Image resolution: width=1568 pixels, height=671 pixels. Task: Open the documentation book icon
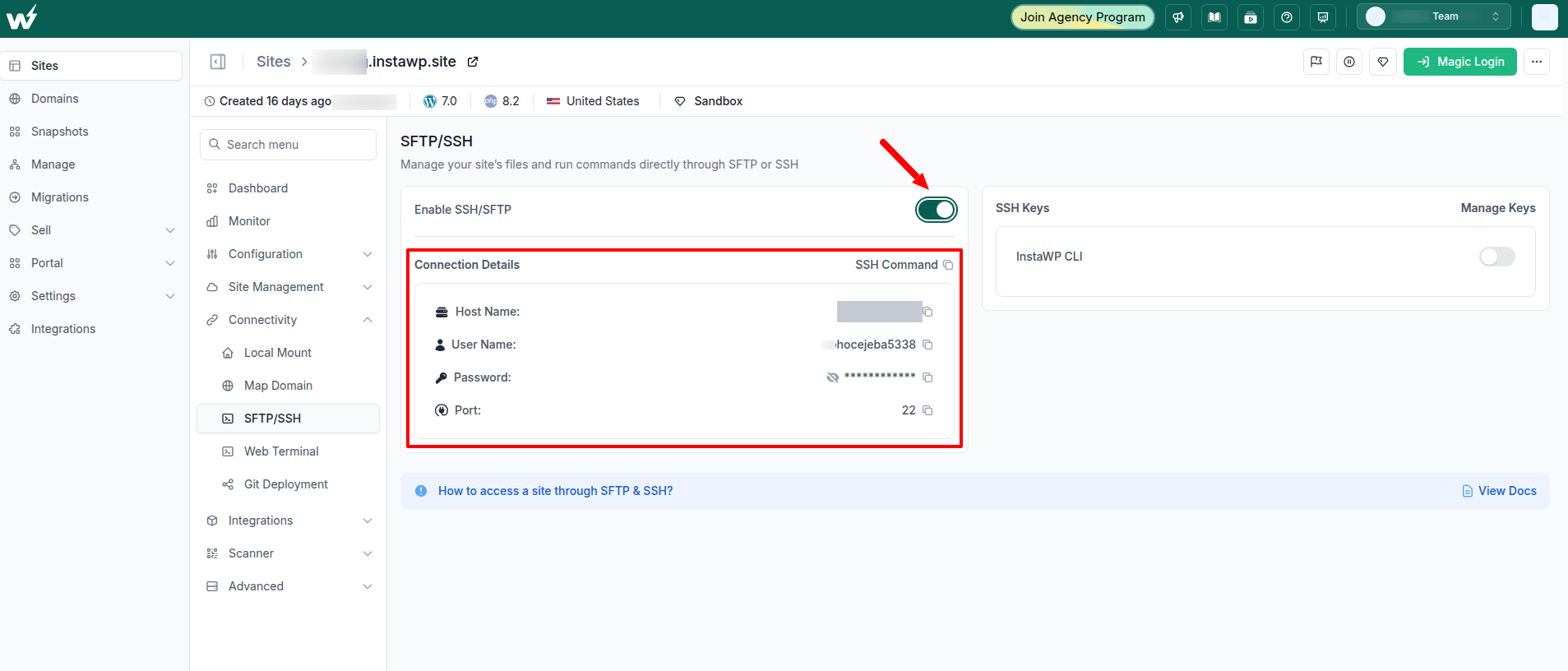(1214, 17)
